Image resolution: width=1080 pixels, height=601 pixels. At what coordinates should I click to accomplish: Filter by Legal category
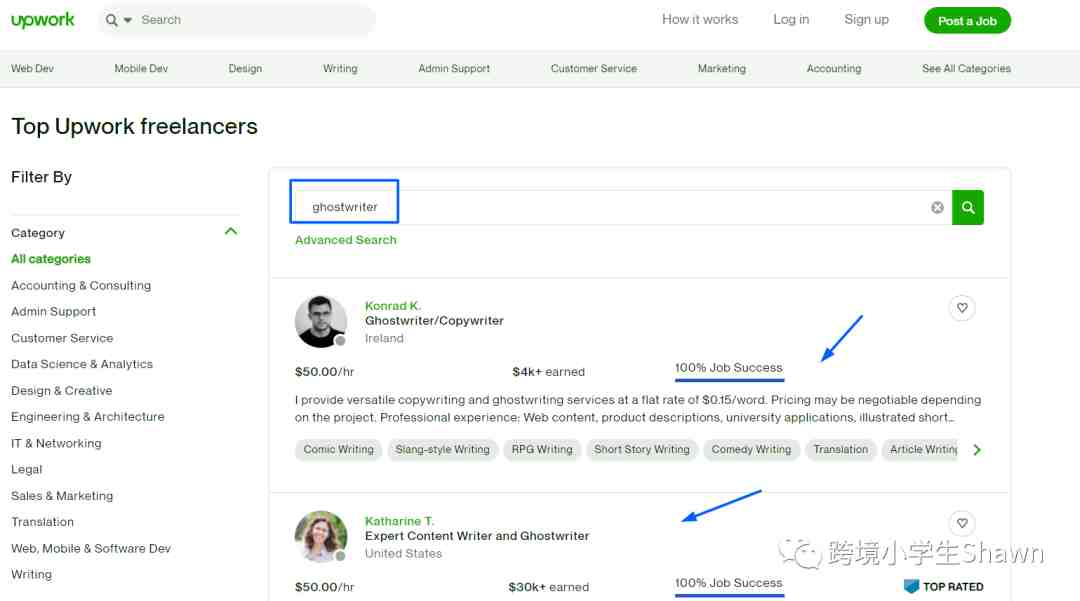tap(26, 470)
